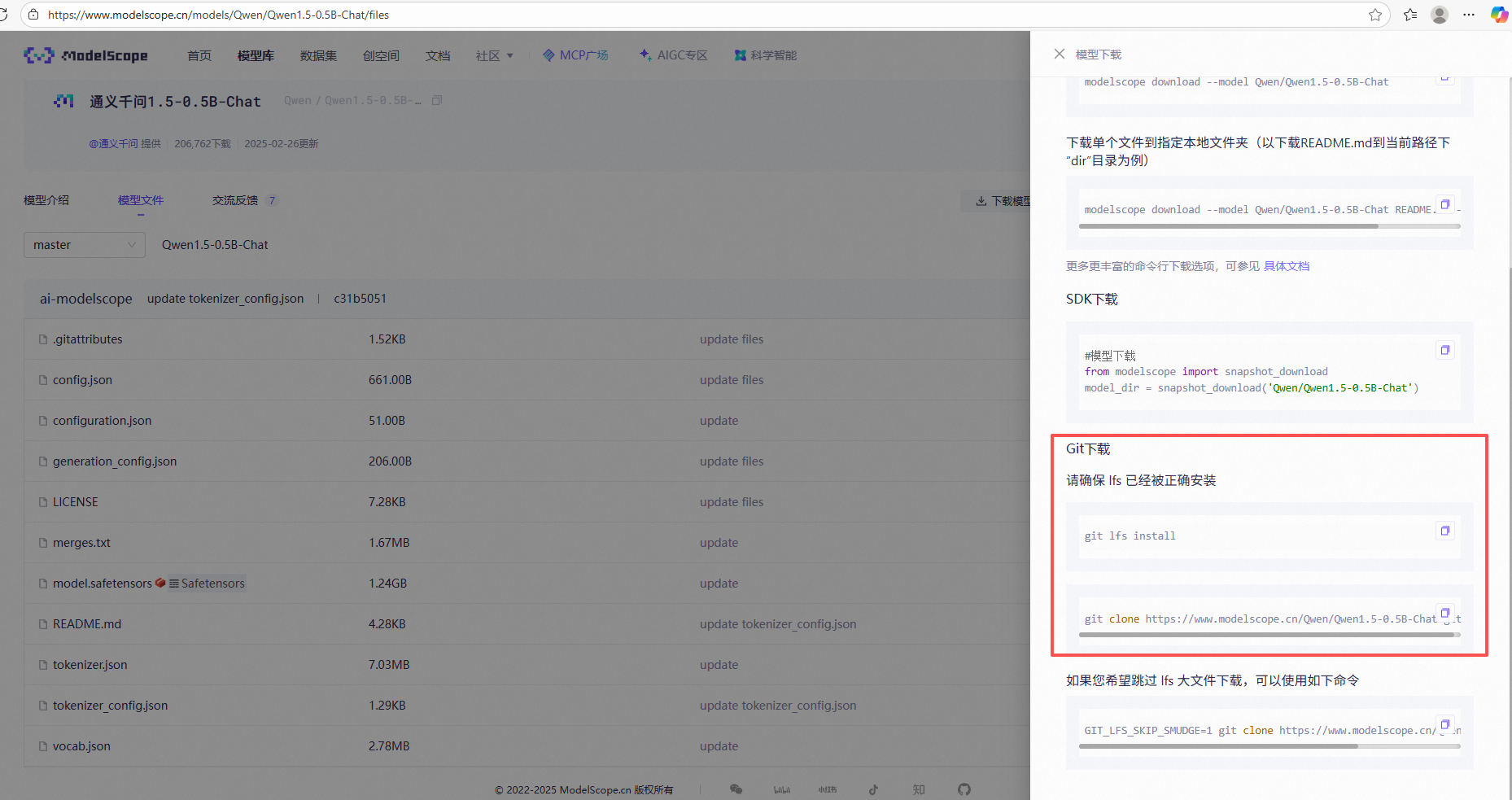Click the 1.24GB size of model.safetensors
1512x800 pixels.
pyautogui.click(x=387, y=584)
